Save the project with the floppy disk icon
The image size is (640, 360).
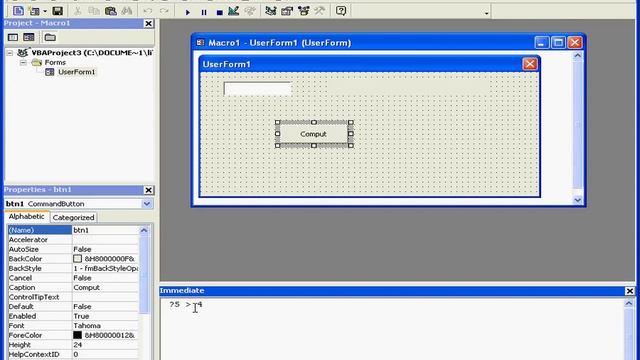(58, 11)
